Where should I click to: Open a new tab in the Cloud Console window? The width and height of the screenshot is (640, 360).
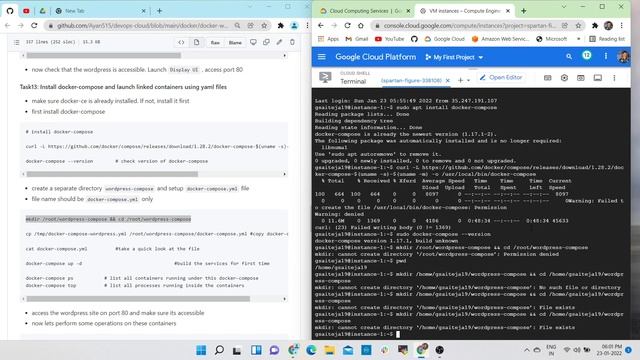pos(523,11)
